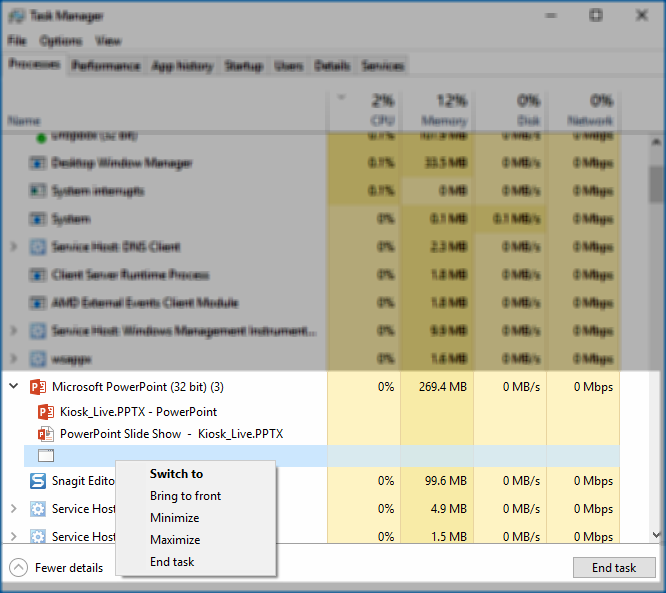666x593 pixels.
Task: Click the Fewer details label
Action: point(69,568)
